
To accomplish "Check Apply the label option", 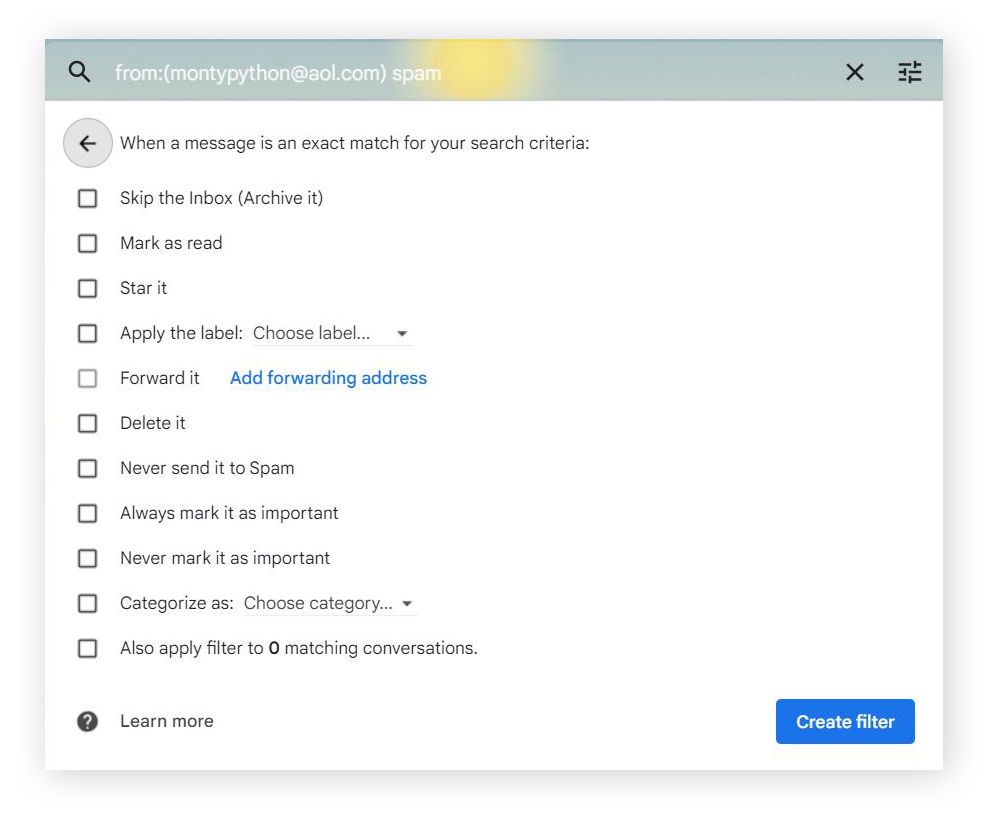I will pyautogui.click(x=87, y=333).
